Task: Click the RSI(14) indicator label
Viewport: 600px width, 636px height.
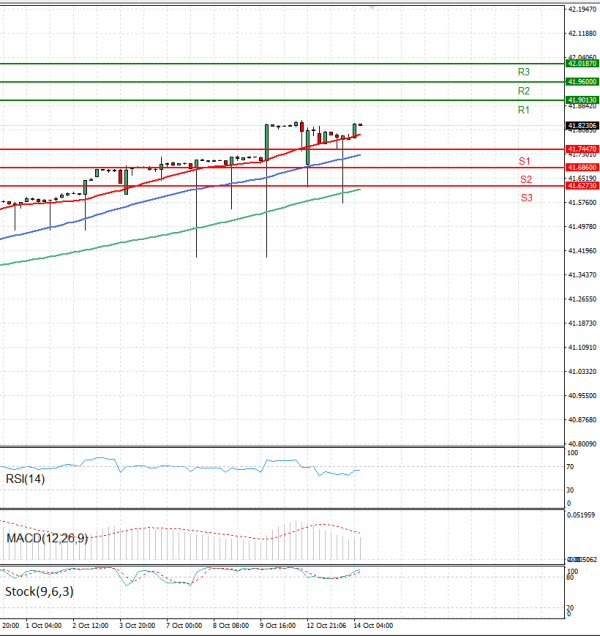Action: 26,479
